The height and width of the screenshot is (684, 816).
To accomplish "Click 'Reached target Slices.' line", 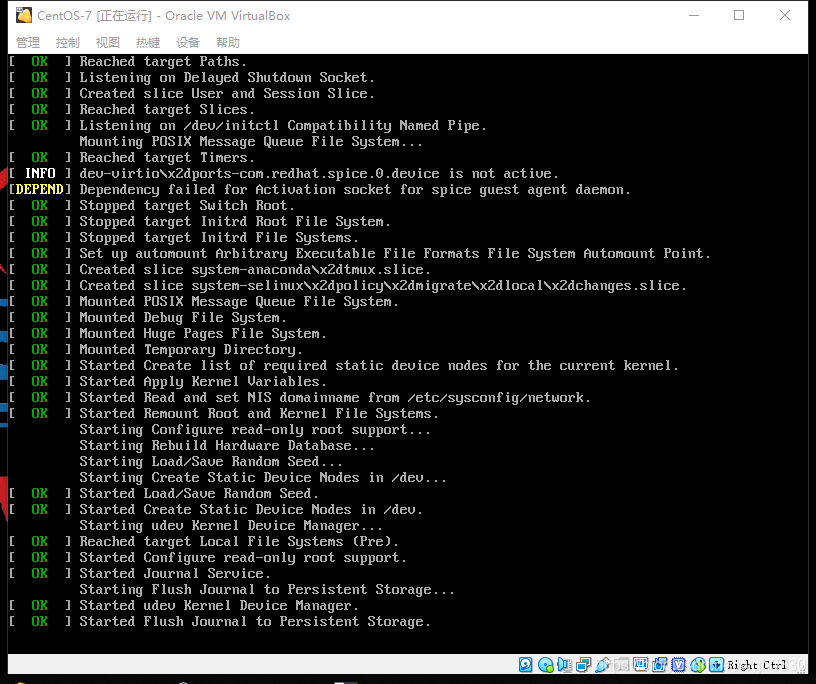I will point(167,109).
